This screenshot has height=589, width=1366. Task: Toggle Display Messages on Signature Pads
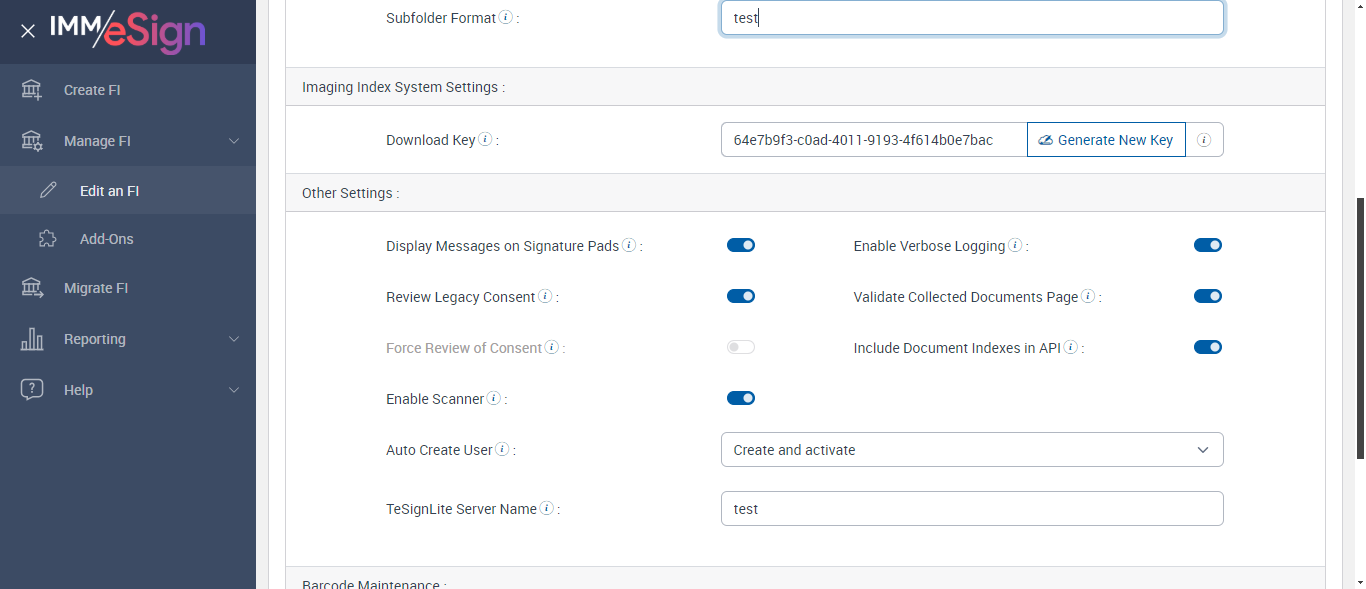741,245
